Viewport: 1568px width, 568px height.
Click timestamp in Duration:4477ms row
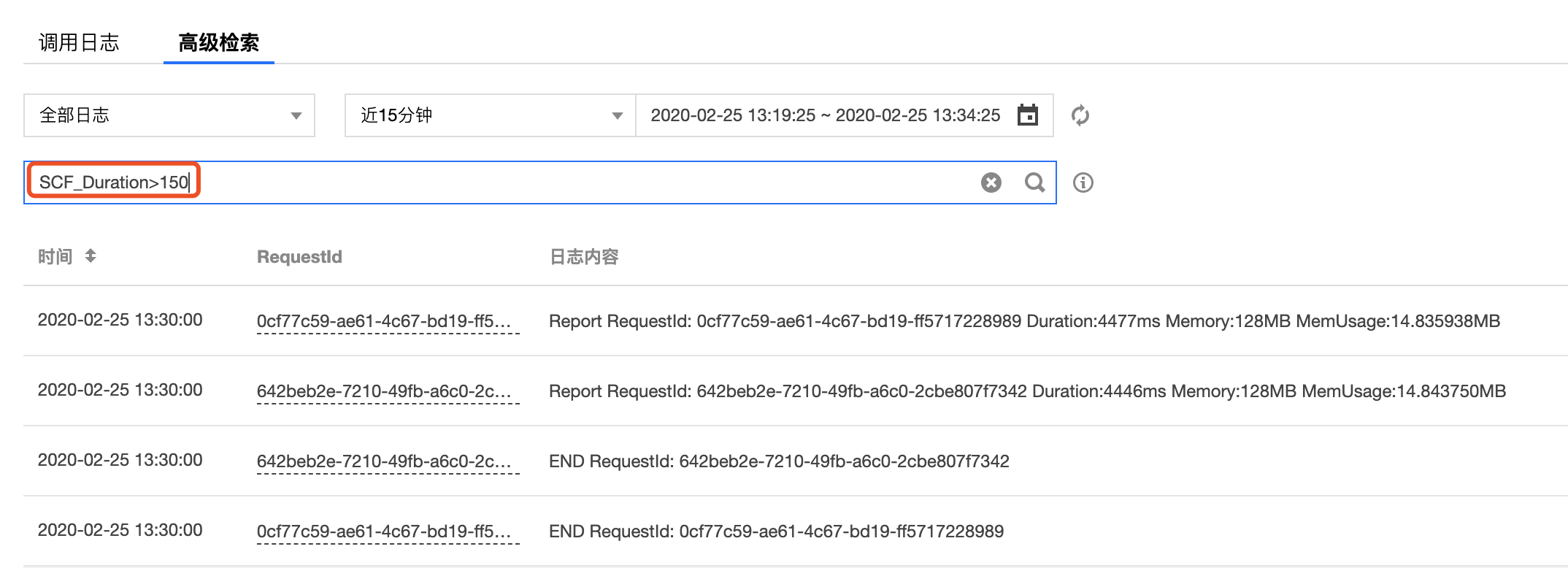[120, 320]
